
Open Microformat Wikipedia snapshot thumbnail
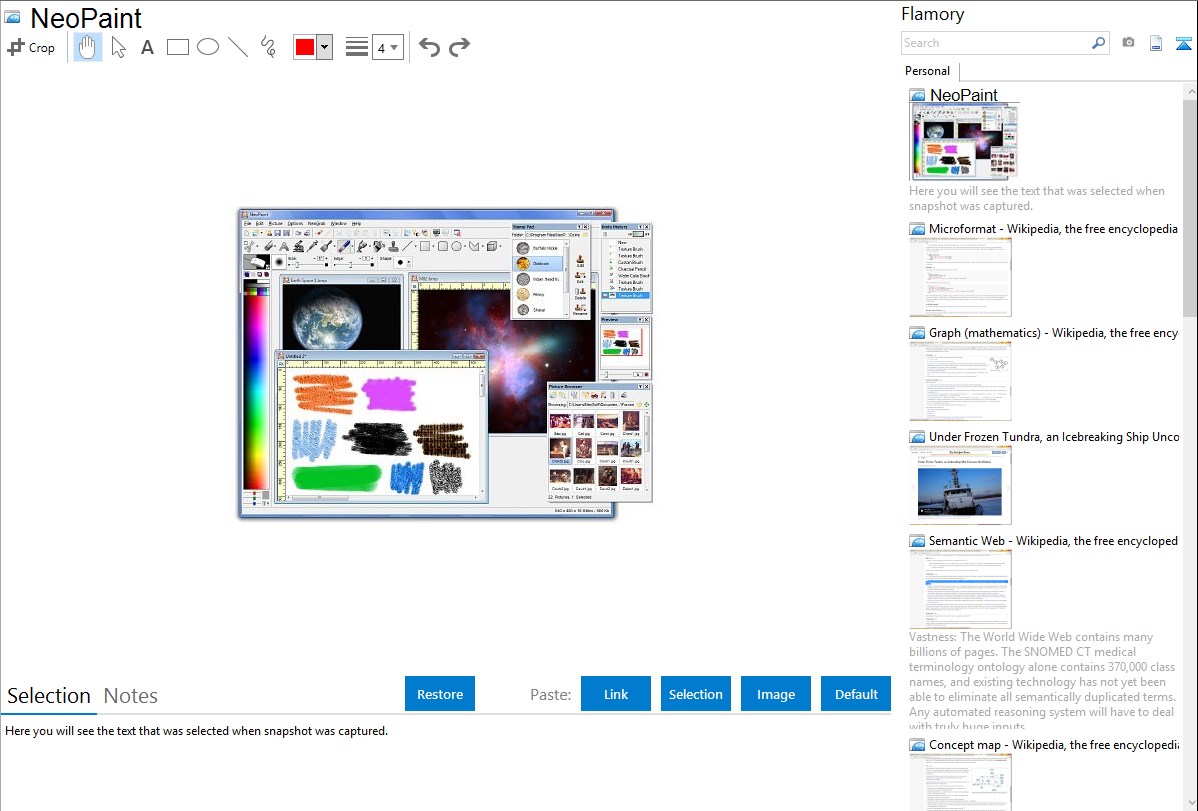click(960, 277)
